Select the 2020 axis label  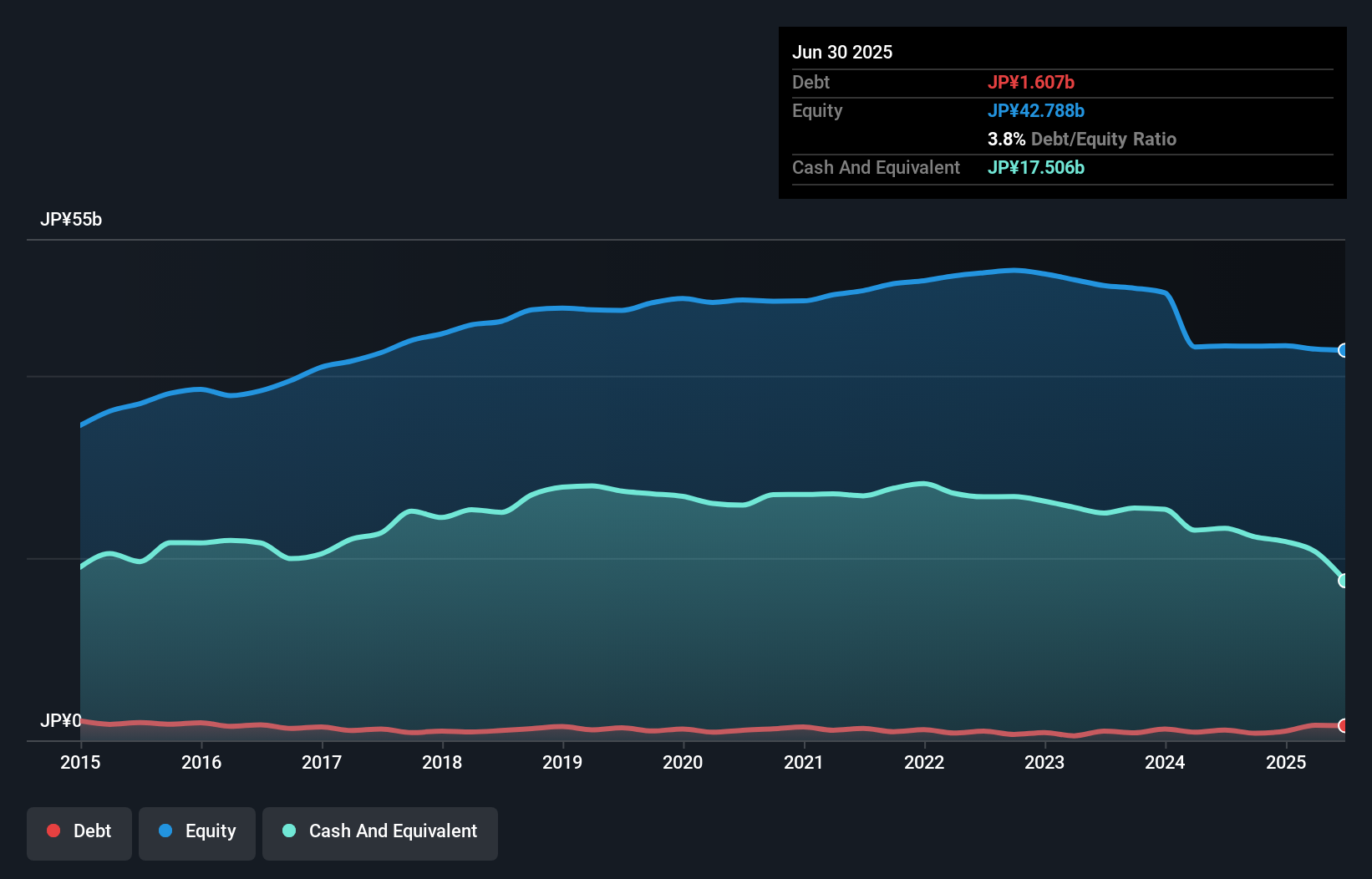pos(683,762)
